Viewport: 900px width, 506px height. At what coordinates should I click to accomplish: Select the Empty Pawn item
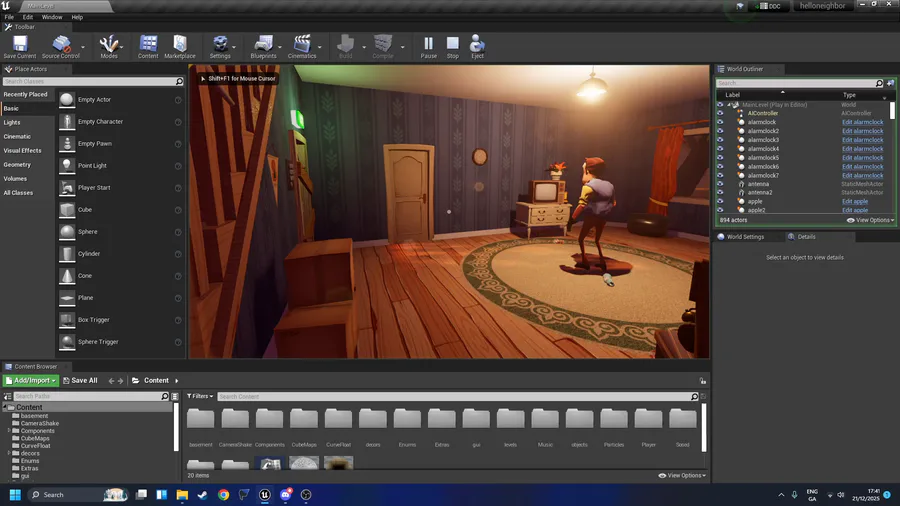(121, 144)
